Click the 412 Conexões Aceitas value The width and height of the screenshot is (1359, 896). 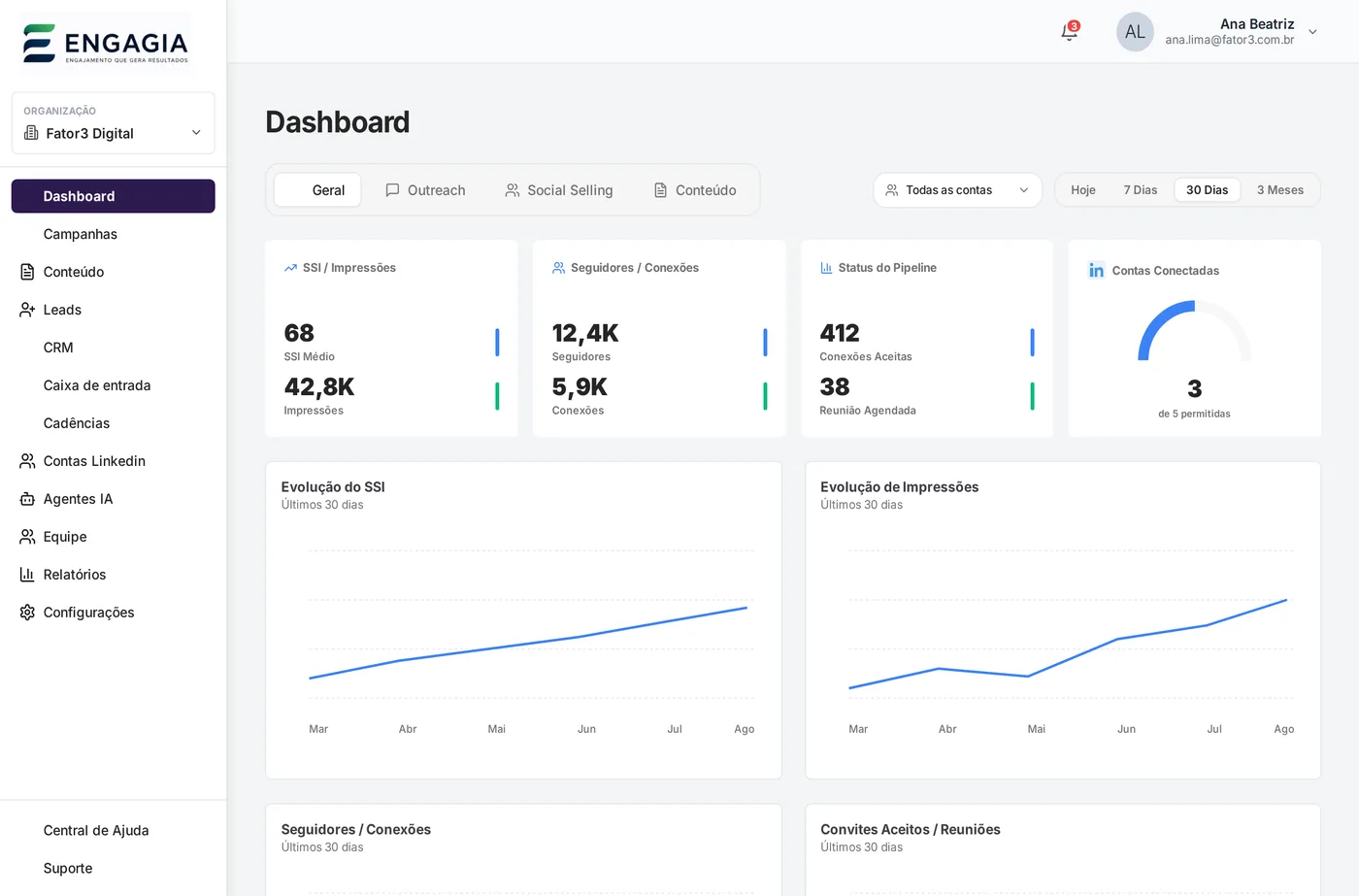pos(840,333)
